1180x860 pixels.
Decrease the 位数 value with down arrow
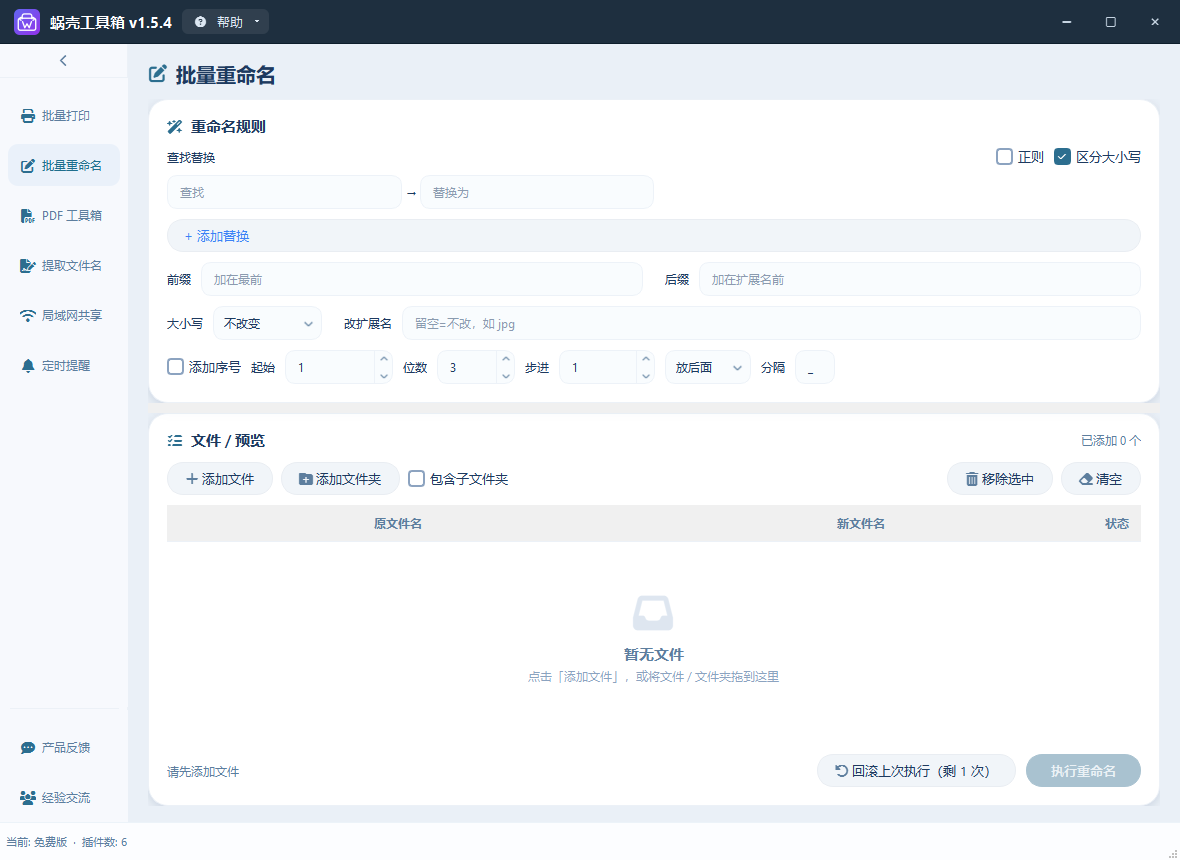point(506,375)
